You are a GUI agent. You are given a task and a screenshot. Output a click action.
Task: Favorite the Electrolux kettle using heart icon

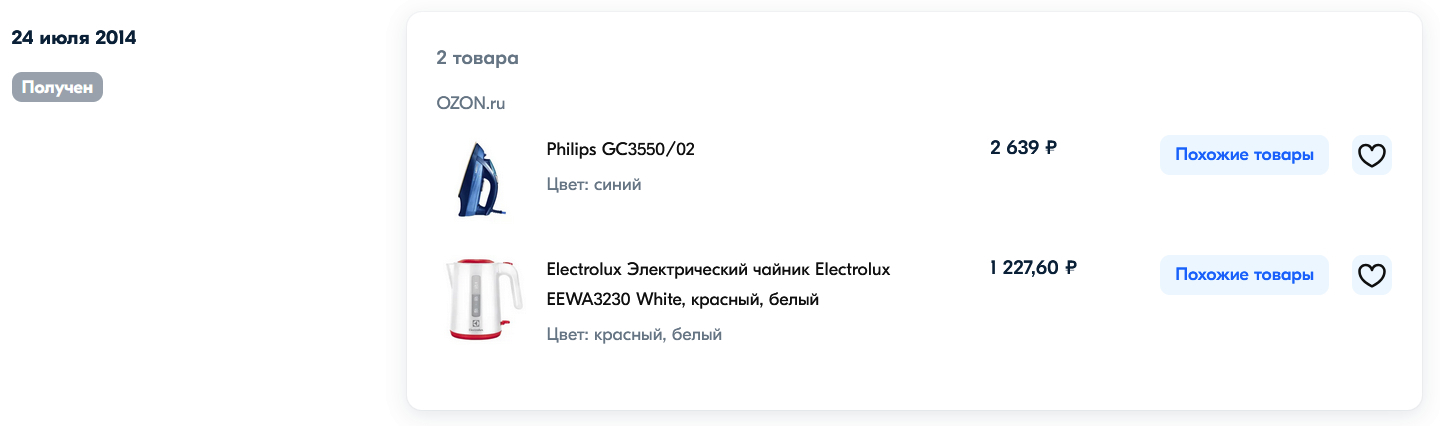click(x=1371, y=275)
